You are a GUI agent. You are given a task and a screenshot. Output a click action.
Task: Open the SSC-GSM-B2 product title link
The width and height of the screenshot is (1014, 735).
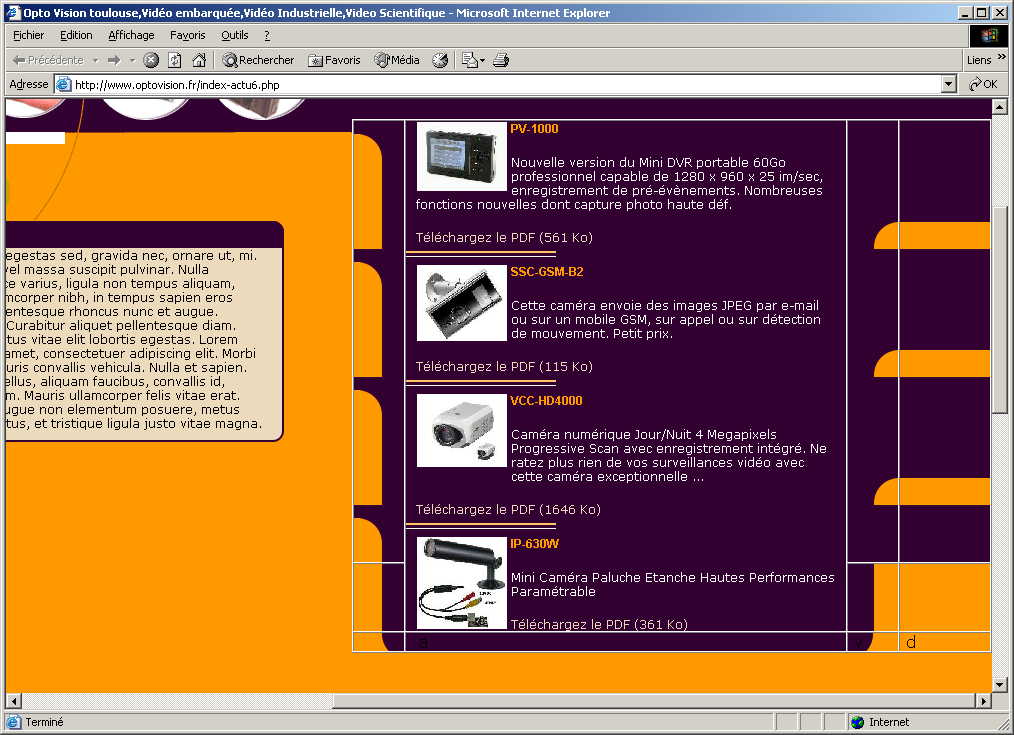[x=546, y=272]
